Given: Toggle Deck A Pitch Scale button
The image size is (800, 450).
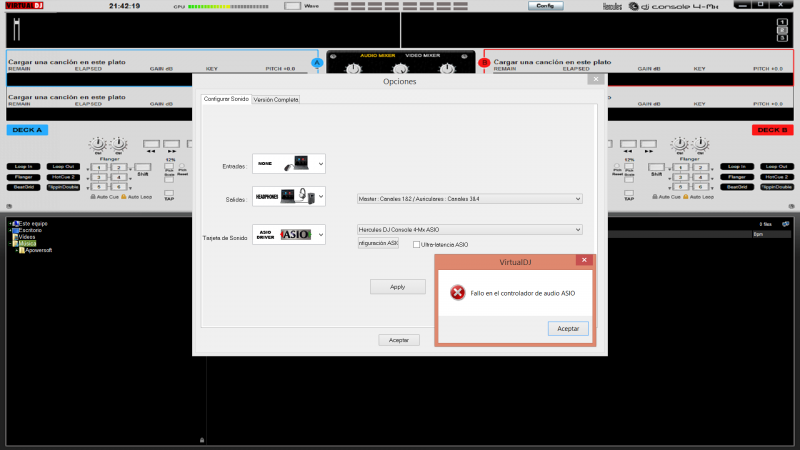Looking at the screenshot, I should click(169, 166).
